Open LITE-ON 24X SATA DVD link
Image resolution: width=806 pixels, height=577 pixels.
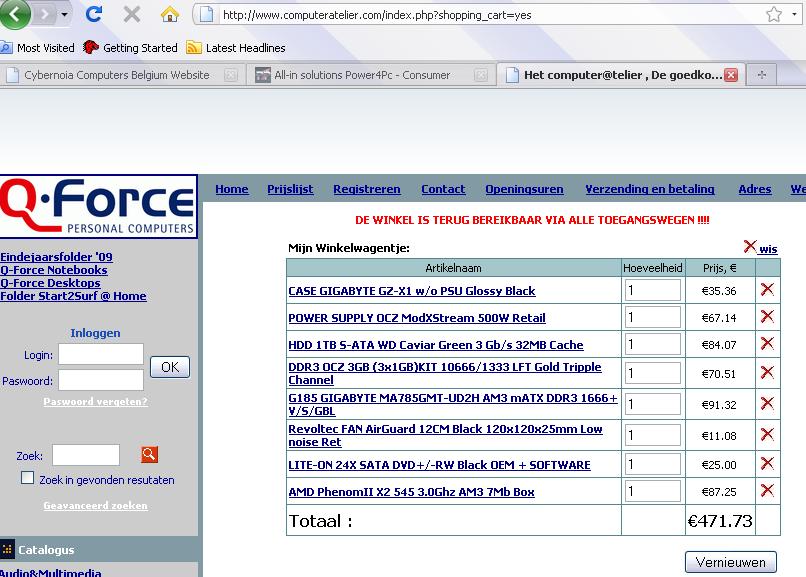click(x=439, y=465)
